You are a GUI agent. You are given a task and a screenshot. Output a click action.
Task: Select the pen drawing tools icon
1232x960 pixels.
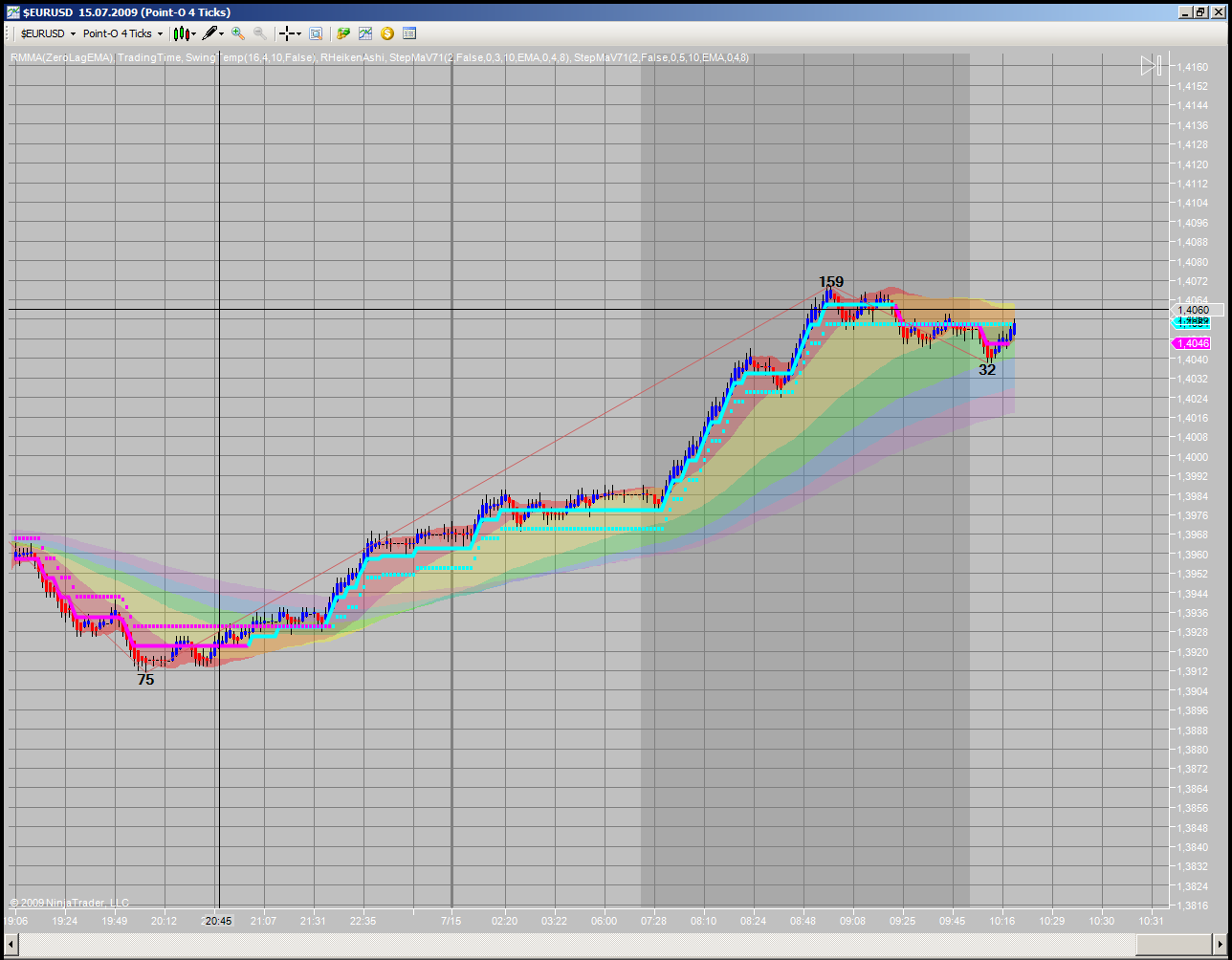tap(209, 33)
